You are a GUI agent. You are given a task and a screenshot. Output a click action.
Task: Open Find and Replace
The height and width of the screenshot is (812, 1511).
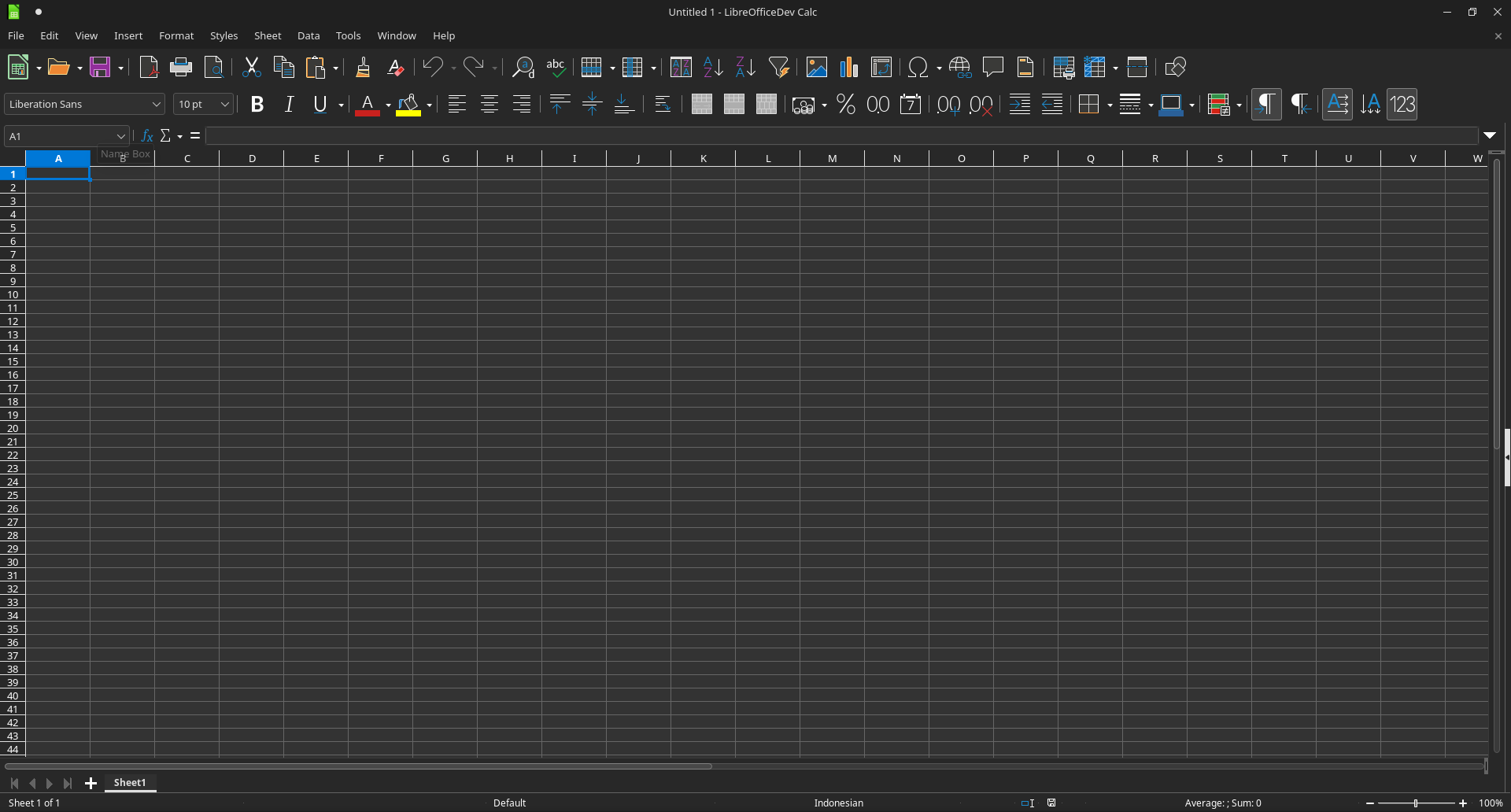click(523, 67)
